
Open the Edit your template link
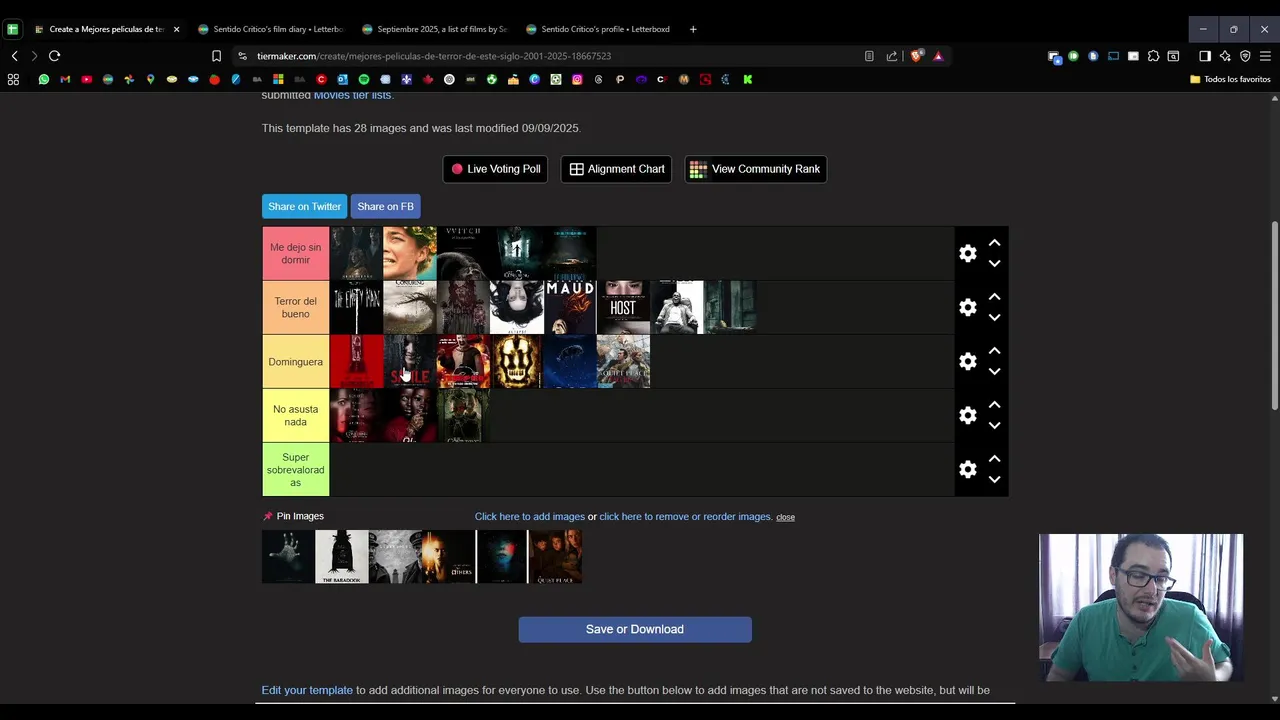(x=307, y=690)
